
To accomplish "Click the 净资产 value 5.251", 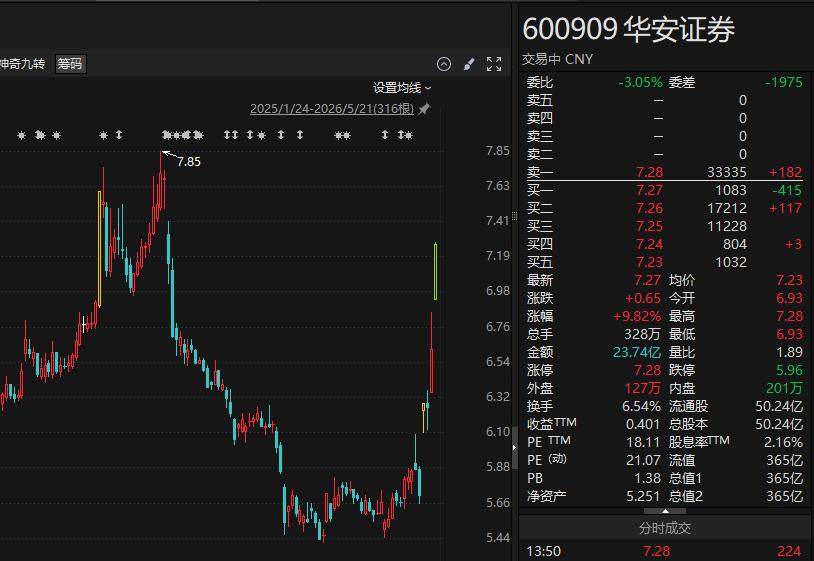I will pyautogui.click(x=643, y=496).
